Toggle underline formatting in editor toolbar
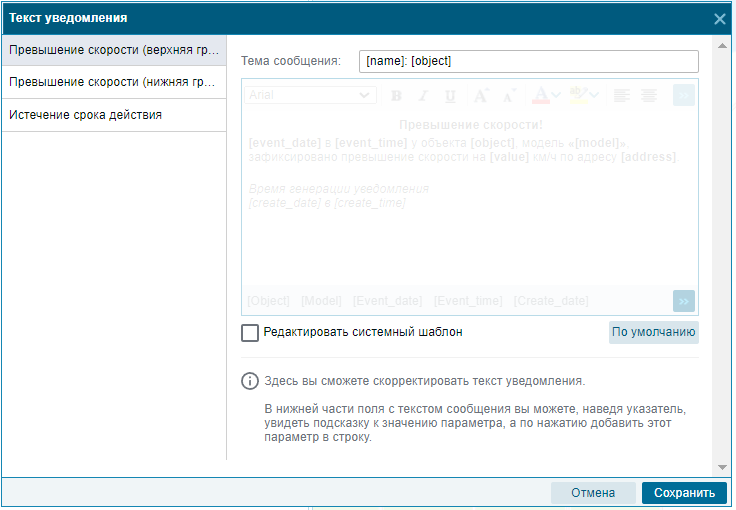The width and height of the screenshot is (736, 510). [450, 96]
